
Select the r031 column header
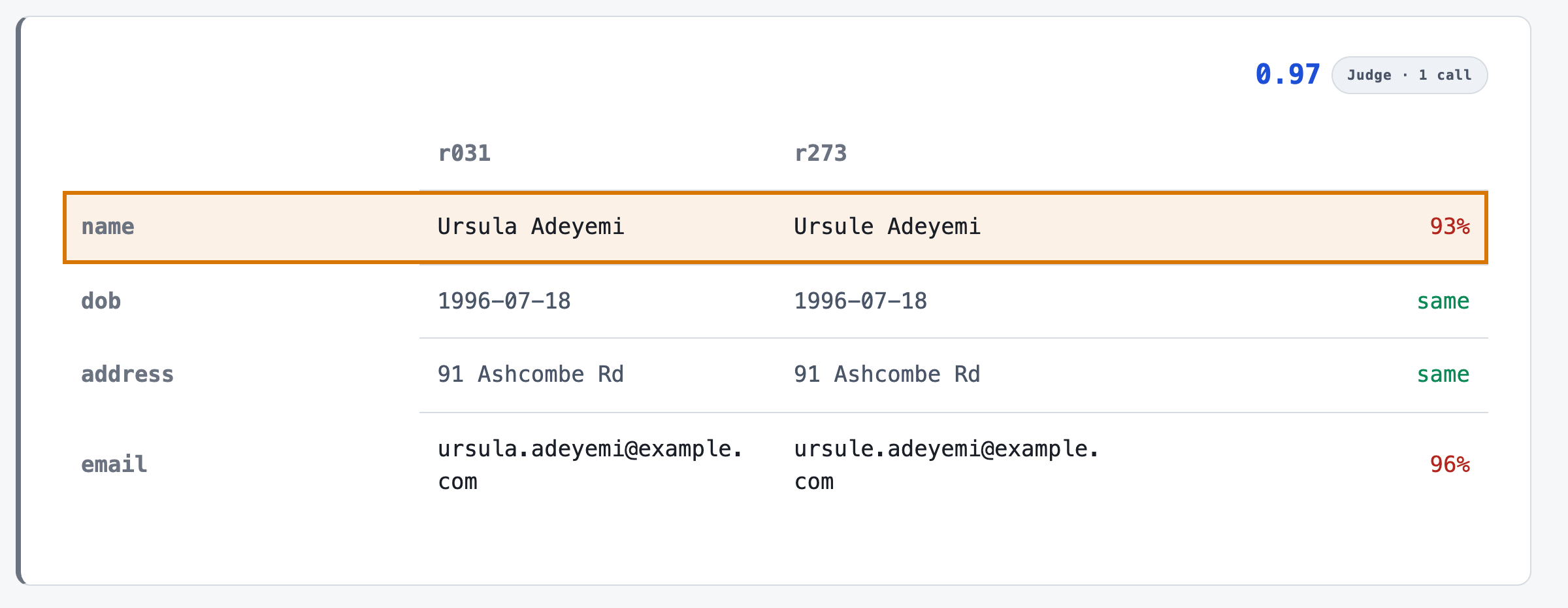click(464, 153)
